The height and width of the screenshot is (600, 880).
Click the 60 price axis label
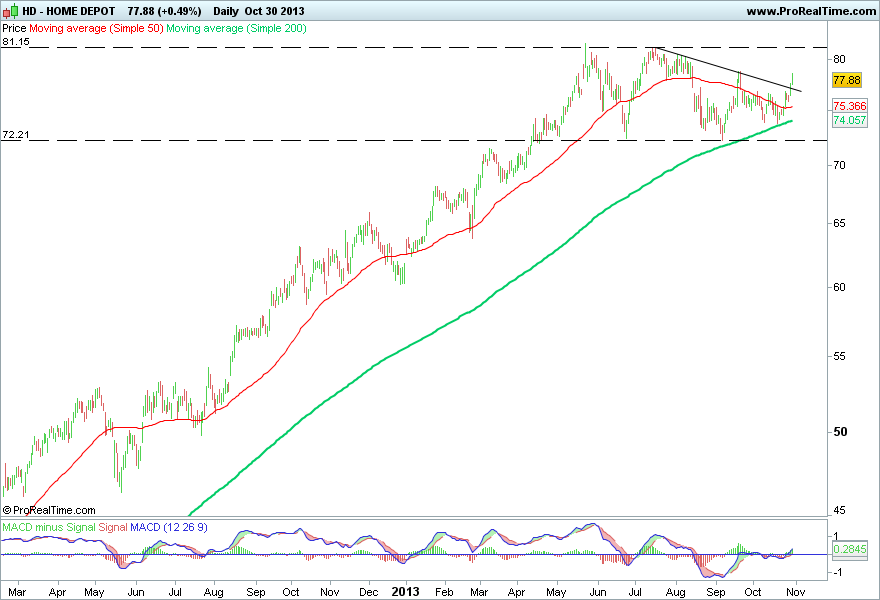840,287
